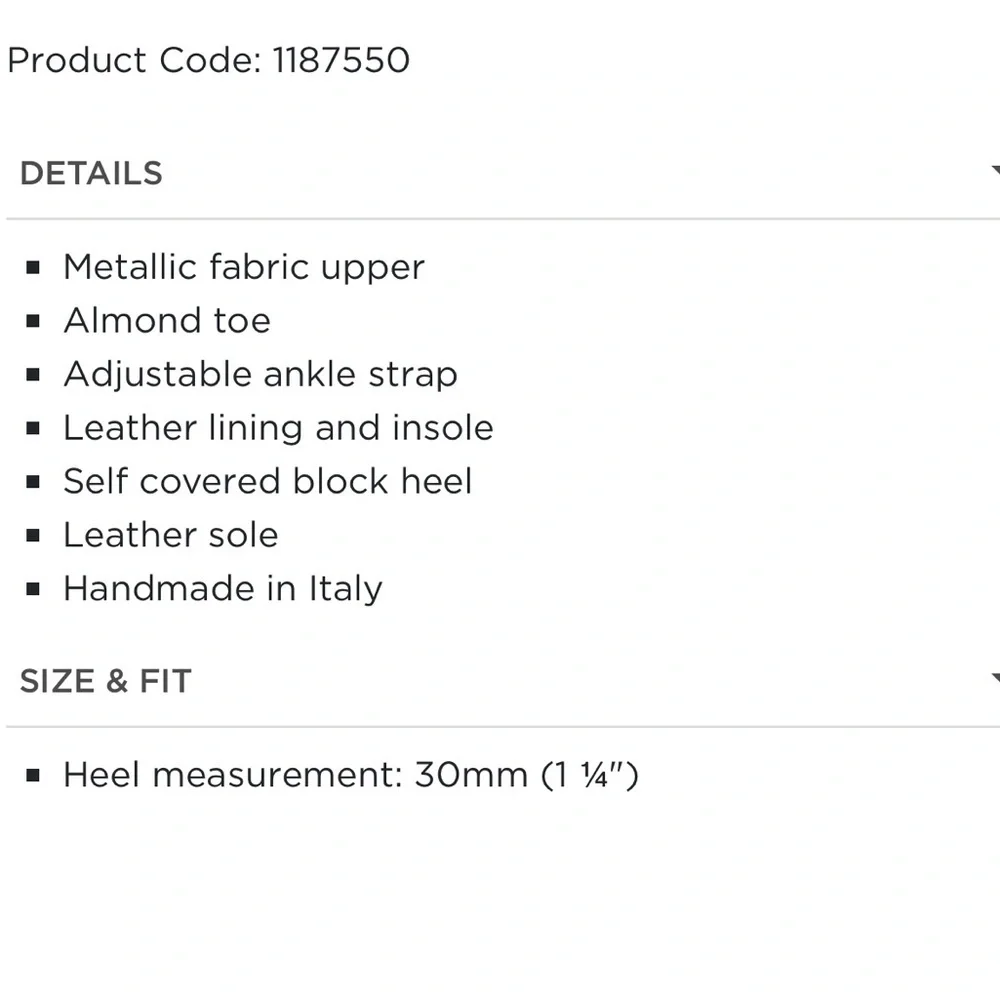Click the Metallic fabric upper entry
The image size is (1000, 1000).
[243, 266]
